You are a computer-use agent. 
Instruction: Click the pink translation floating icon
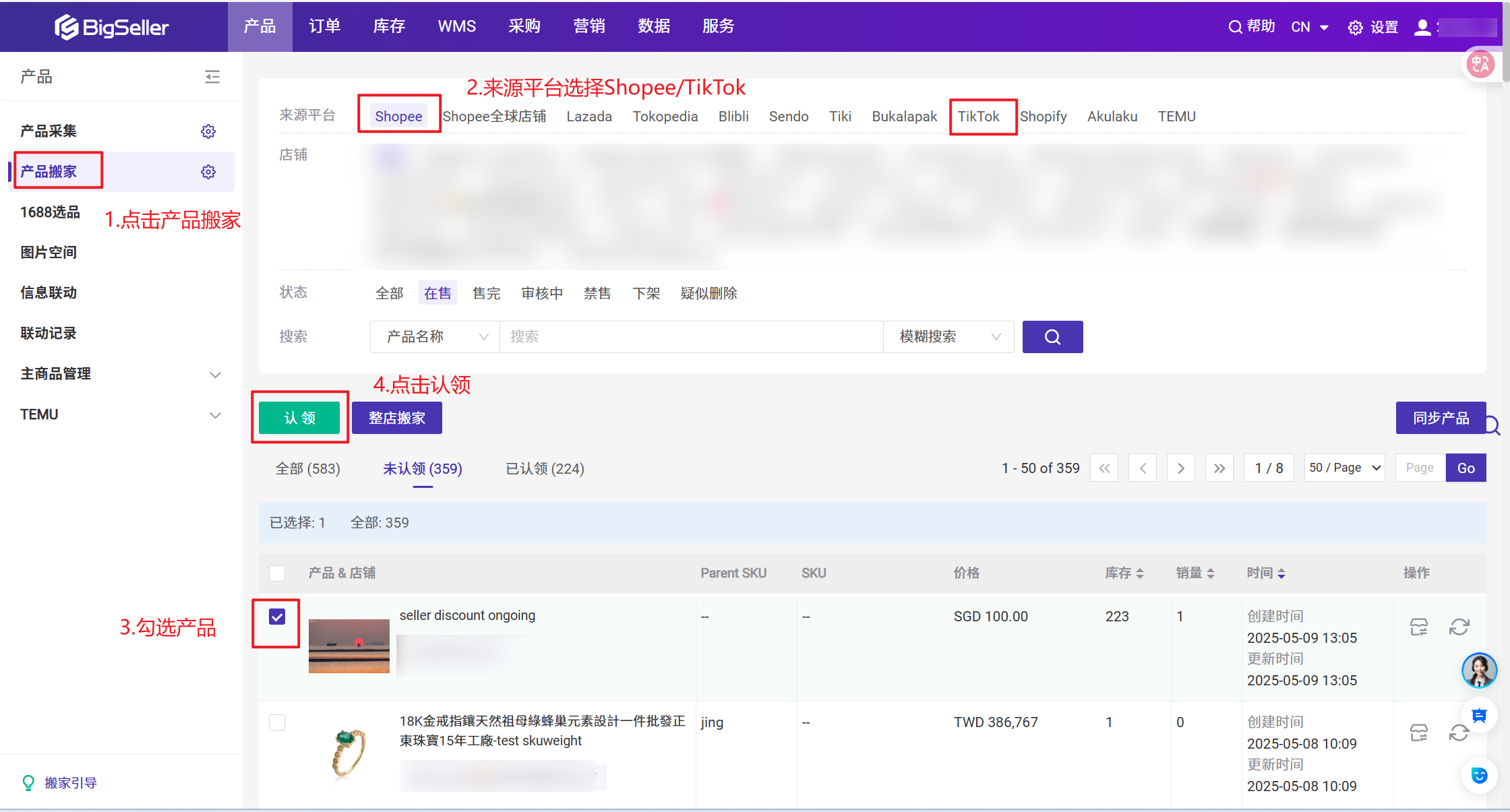[1480, 65]
